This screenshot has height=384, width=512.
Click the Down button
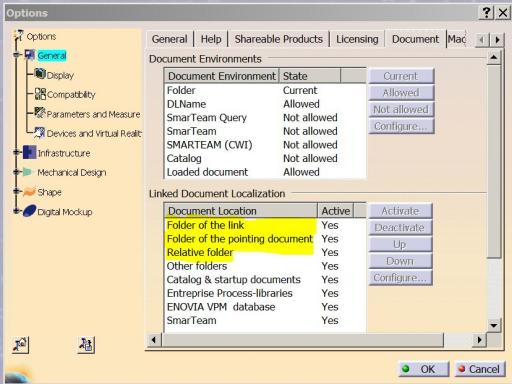tap(400, 261)
